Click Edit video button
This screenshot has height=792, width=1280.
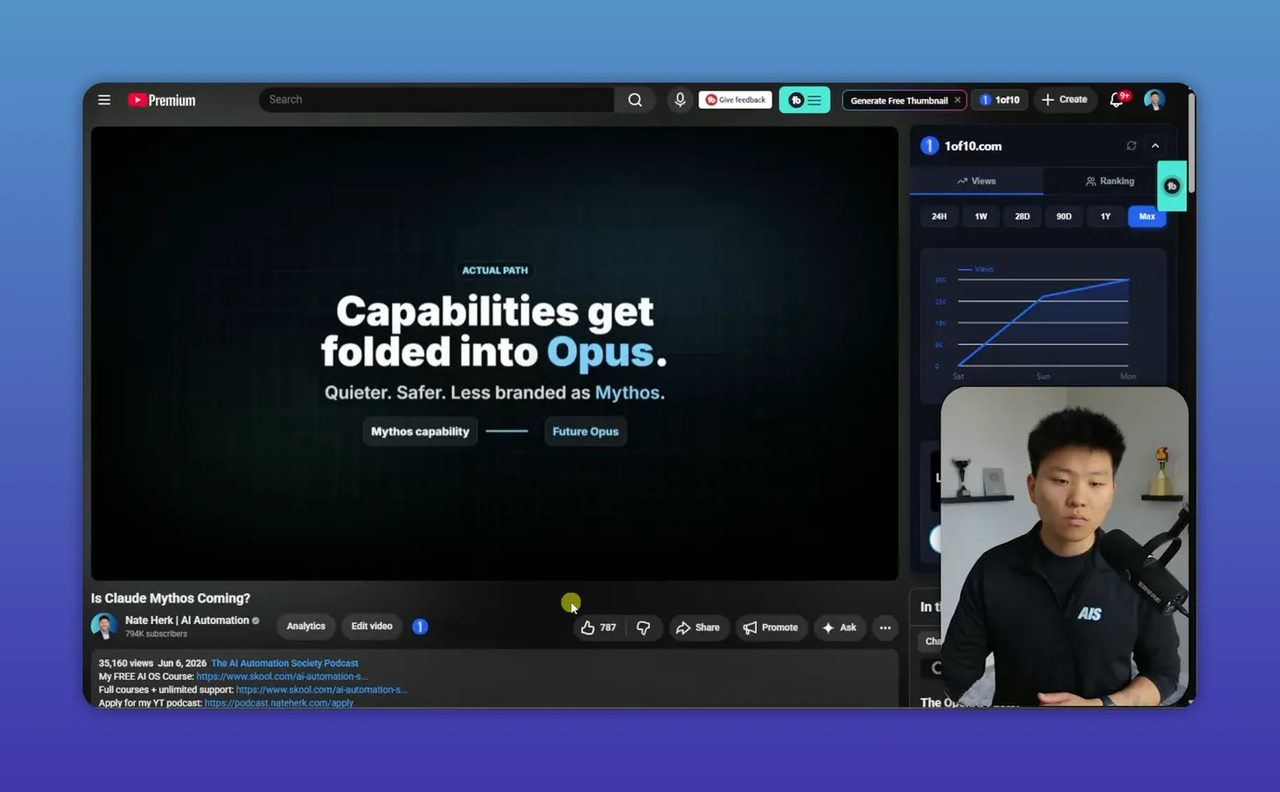[x=372, y=627]
